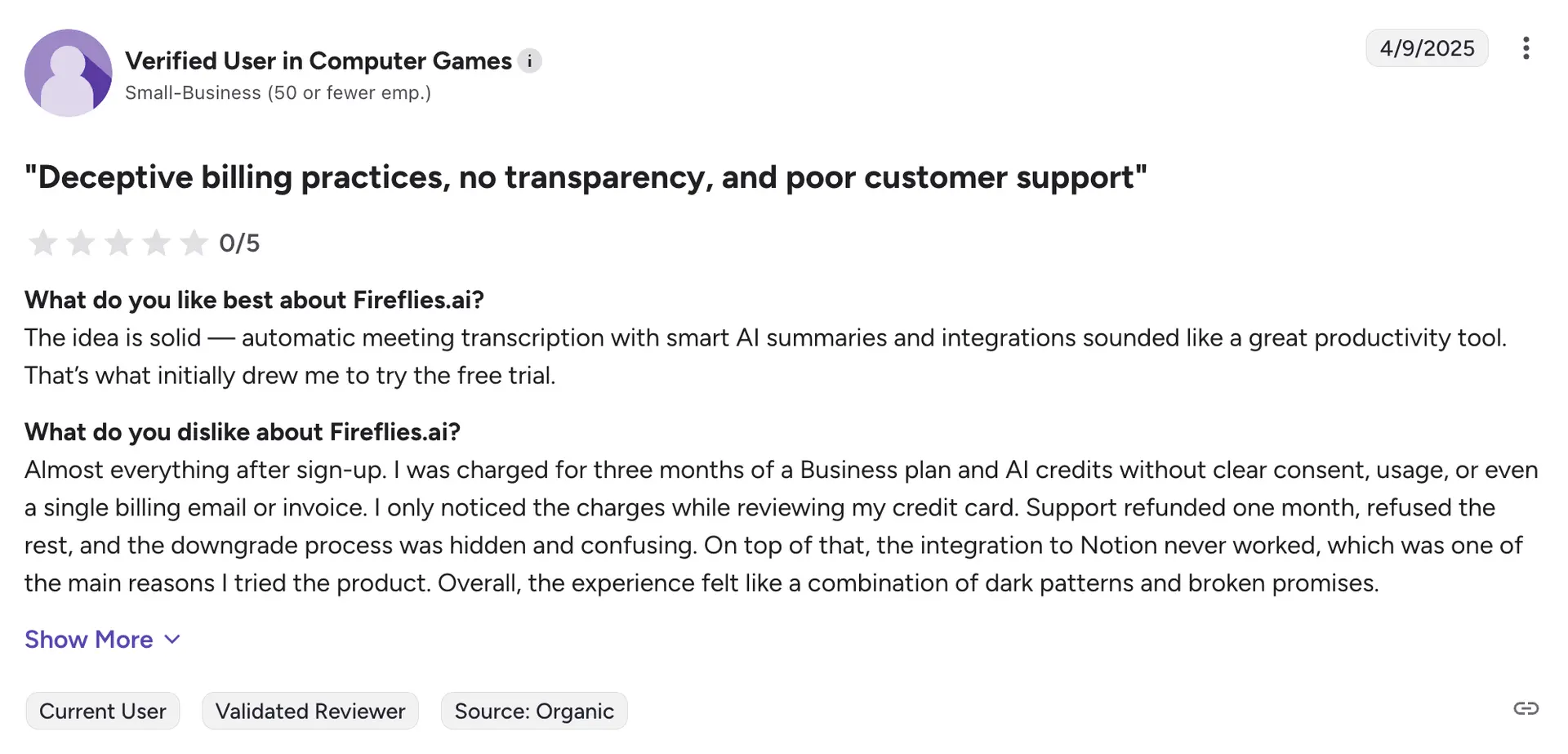Copy the review link using chain icon
This screenshot has width=1568, height=754.
[x=1526, y=708]
